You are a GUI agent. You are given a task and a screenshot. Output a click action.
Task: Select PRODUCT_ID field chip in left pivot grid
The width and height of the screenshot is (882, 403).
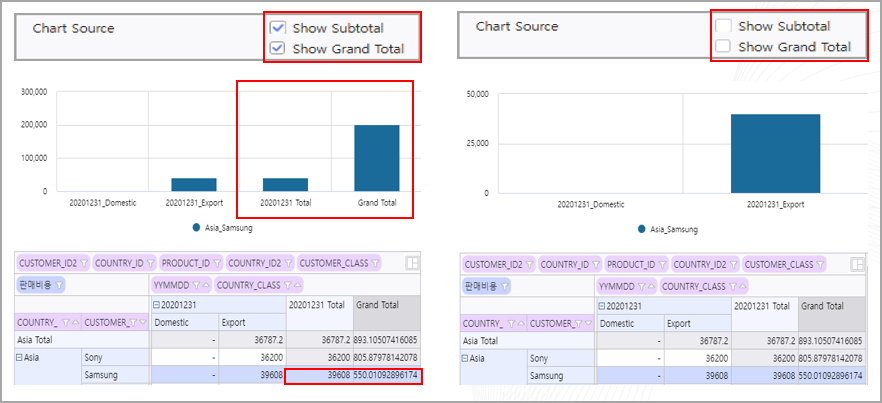pos(191,263)
